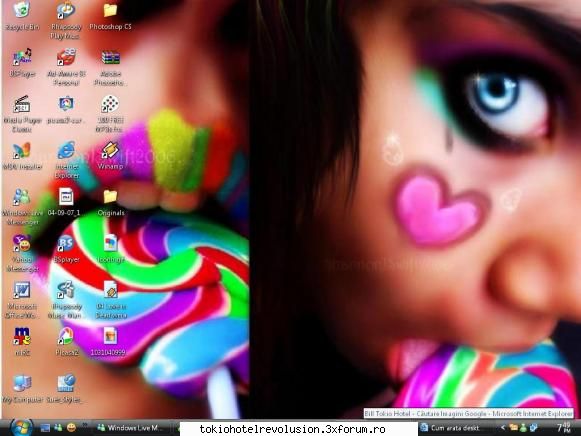
Task: Launch the Winamp shortcut
Action: coord(110,156)
